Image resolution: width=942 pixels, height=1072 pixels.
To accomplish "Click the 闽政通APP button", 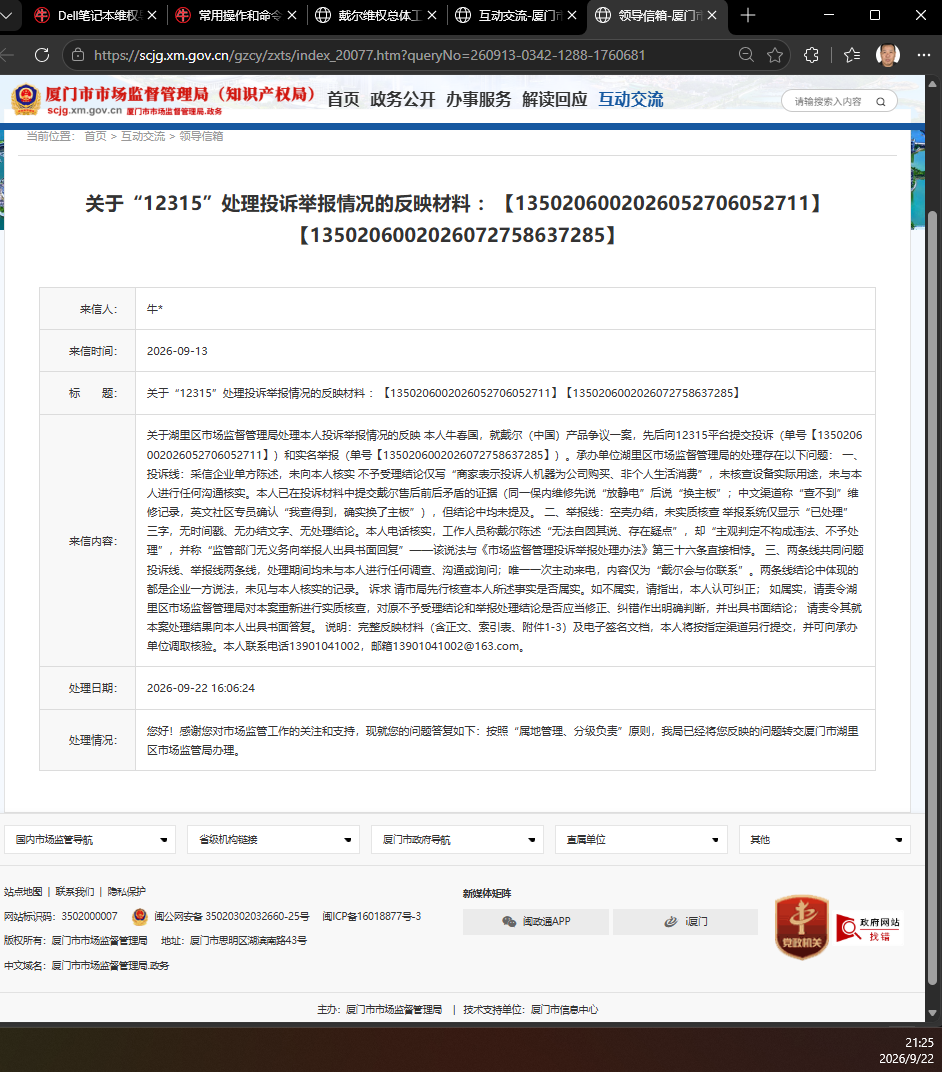I will coord(536,922).
